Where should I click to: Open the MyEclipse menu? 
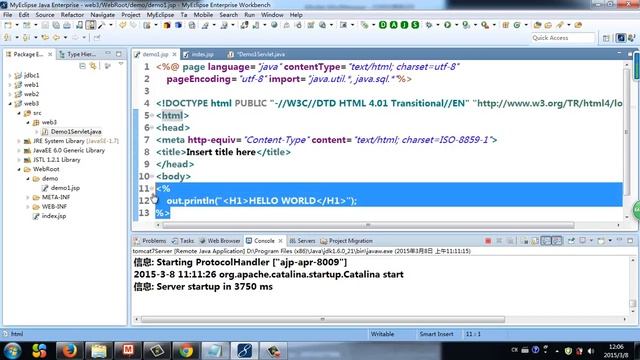tap(160, 15)
